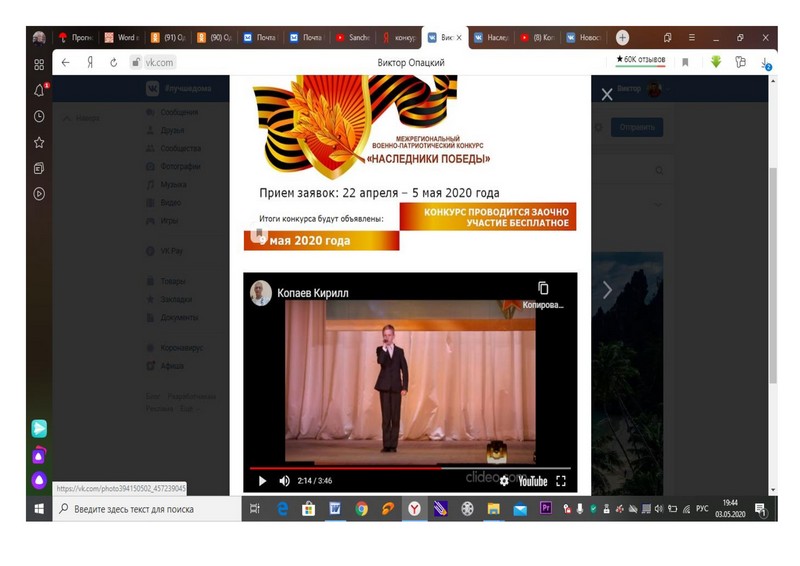Copy video link via Копировать icon
800x566 pixels.
[x=543, y=288]
